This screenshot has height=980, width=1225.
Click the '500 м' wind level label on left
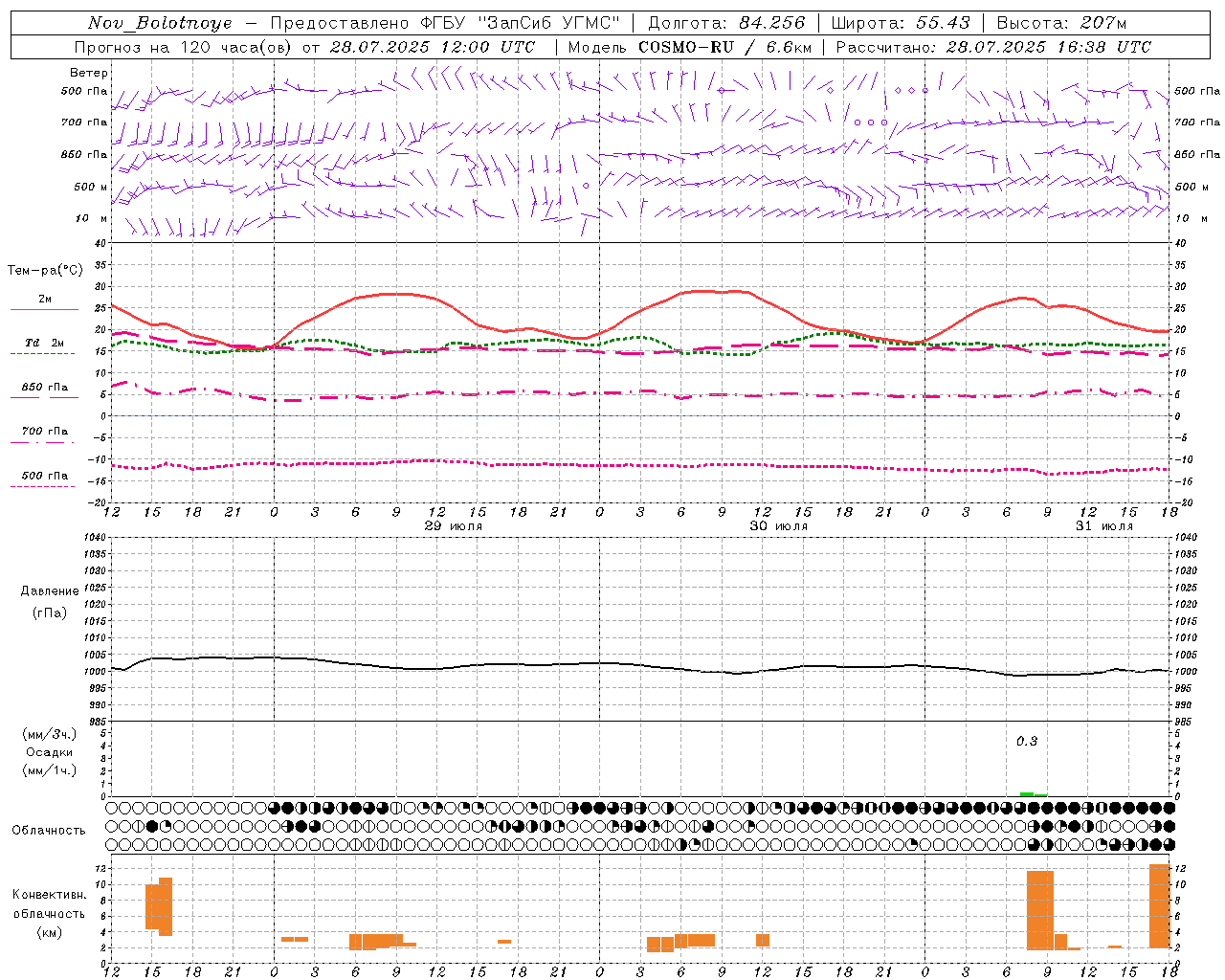click(91, 187)
